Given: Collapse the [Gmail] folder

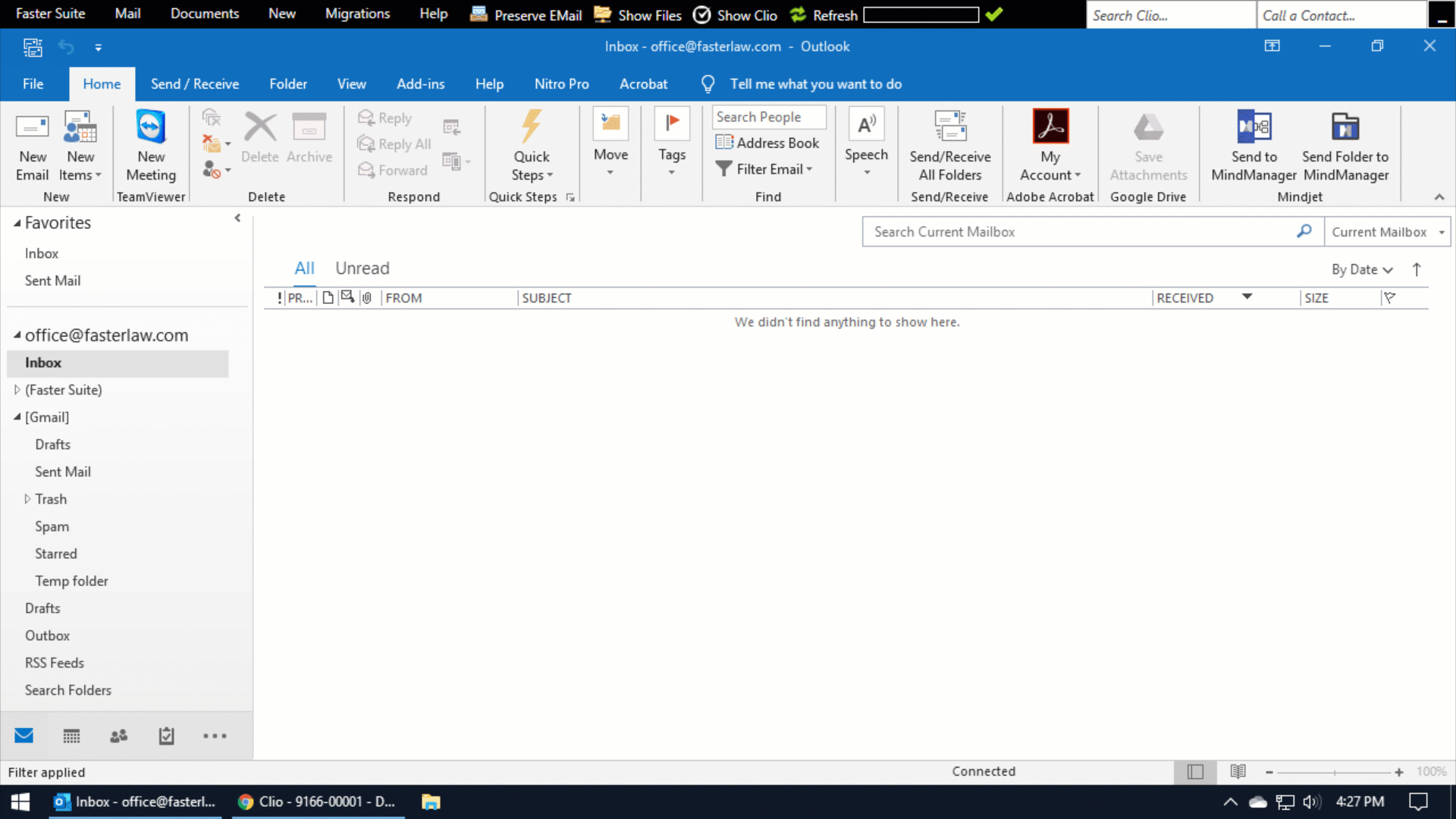Looking at the screenshot, I should pos(17,417).
